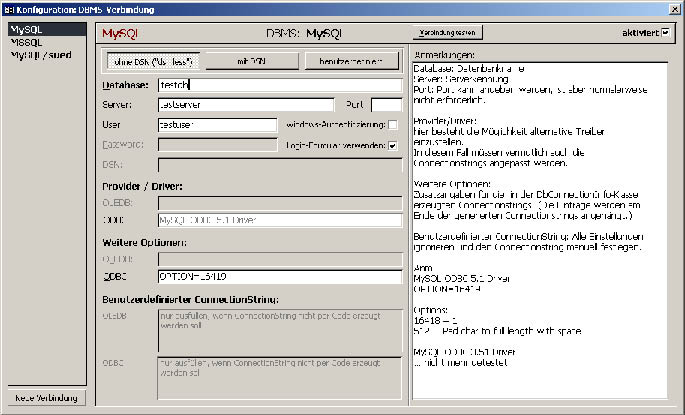Click into the Server input field
685x415 pixels.
pos(246,105)
